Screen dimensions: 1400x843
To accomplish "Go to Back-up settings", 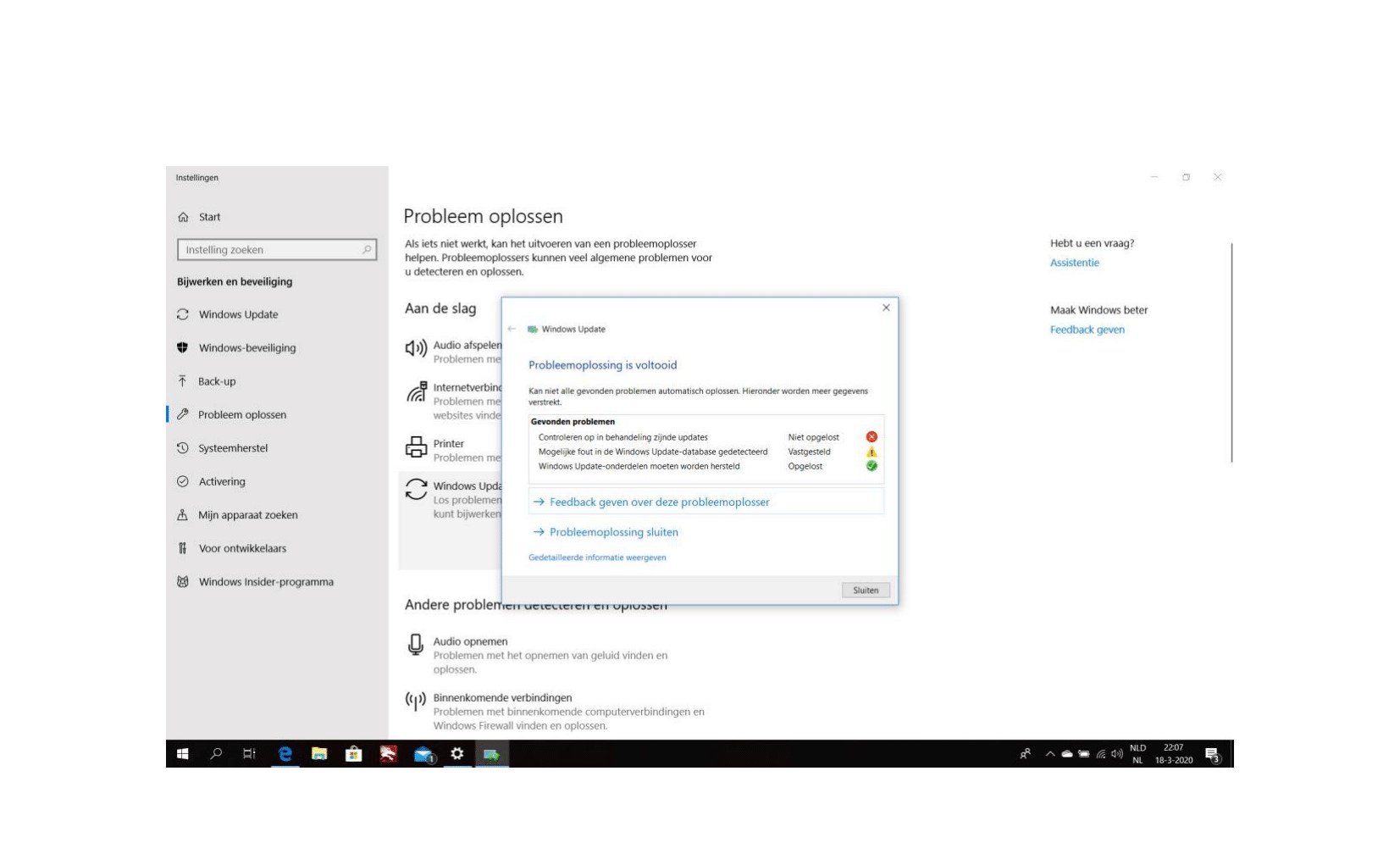I will (x=217, y=381).
